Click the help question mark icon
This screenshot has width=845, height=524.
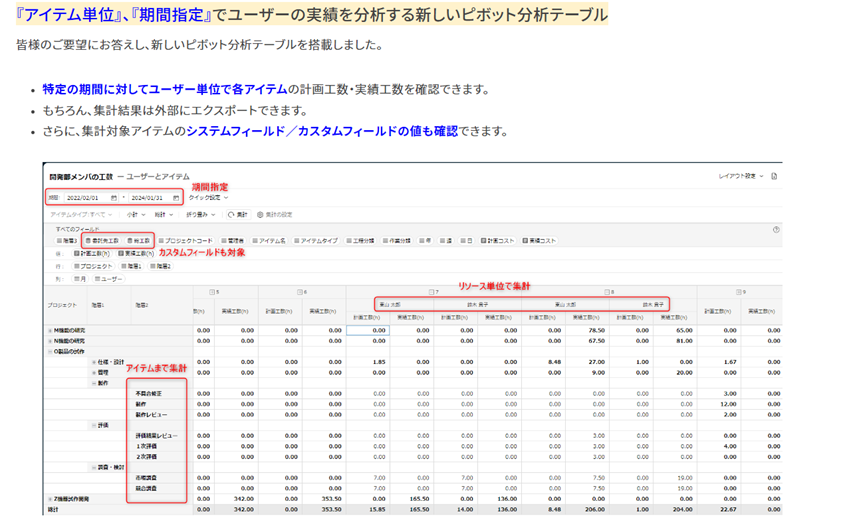click(776, 230)
